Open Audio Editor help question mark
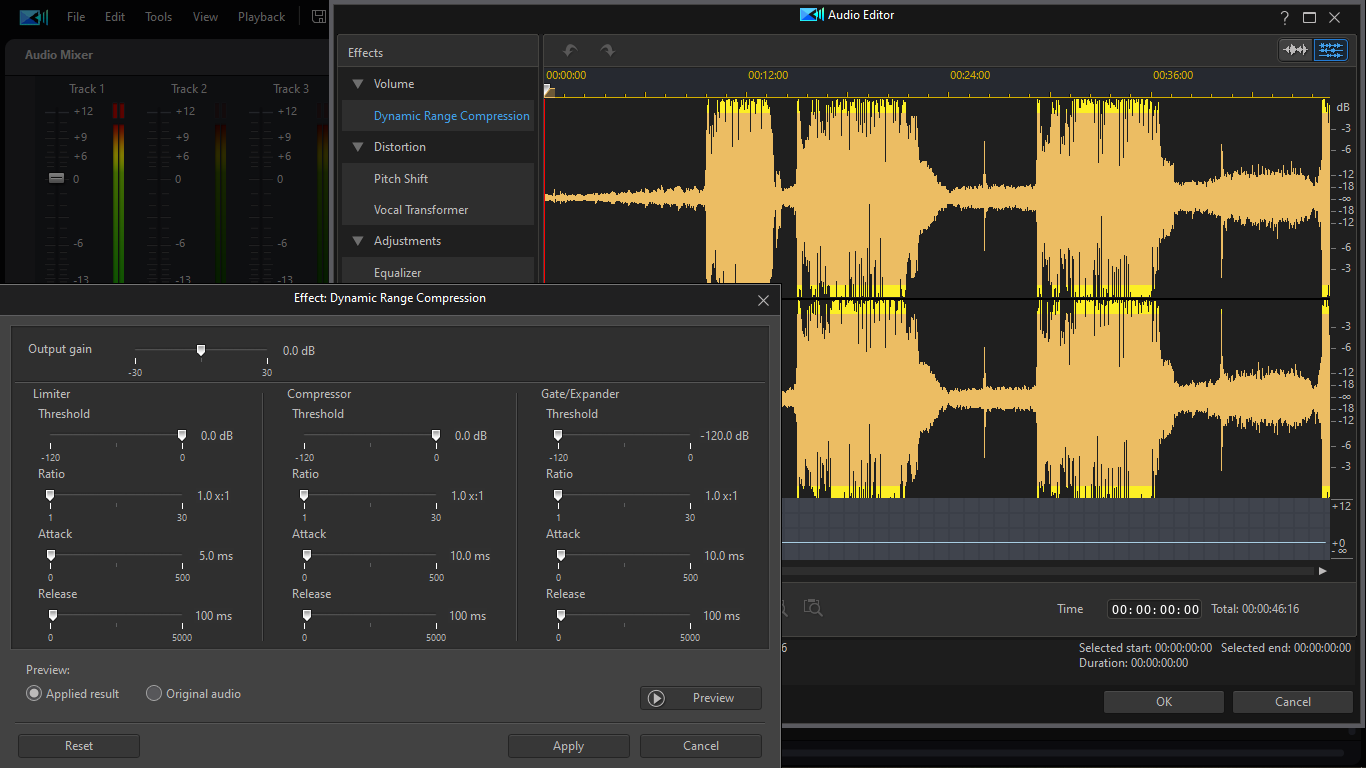 coord(1285,17)
